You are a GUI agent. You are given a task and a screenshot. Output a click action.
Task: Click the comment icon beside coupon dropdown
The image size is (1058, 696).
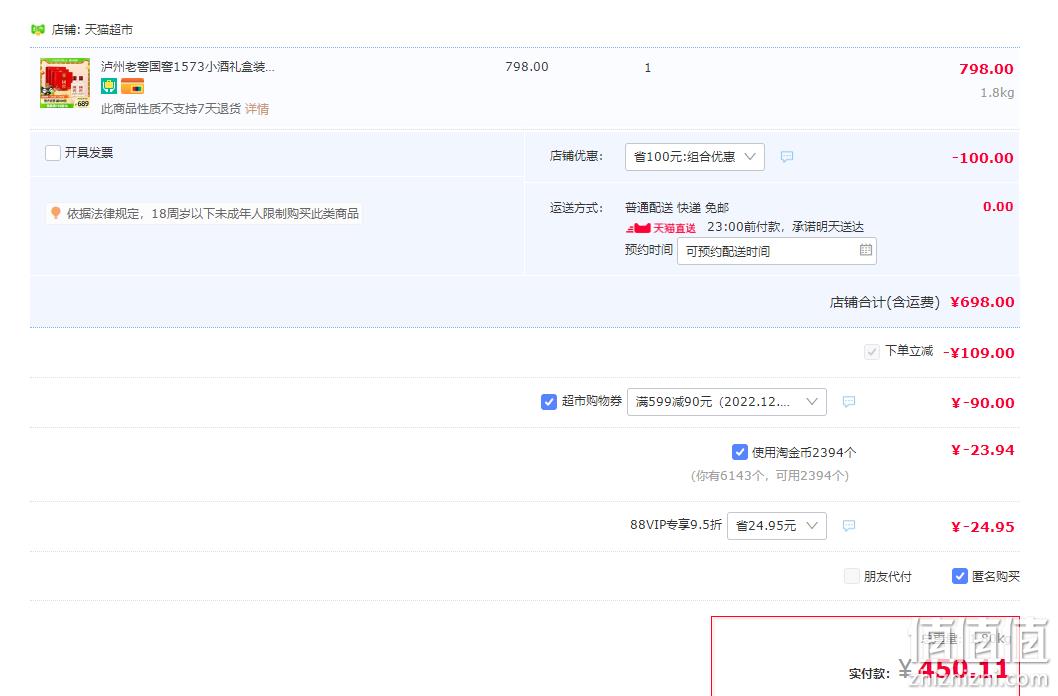pos(849,402)
